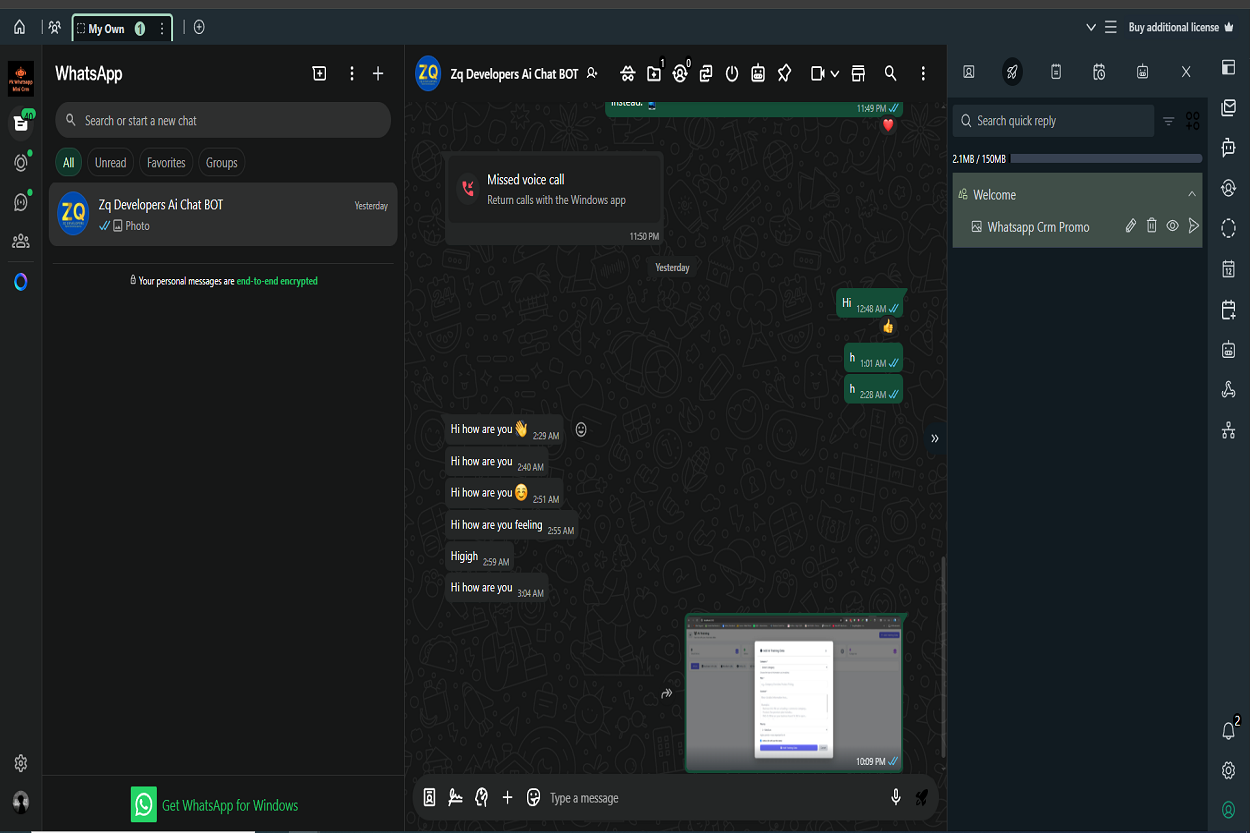
Task: Click the microphone voice message icon
Action: [896, 797]
